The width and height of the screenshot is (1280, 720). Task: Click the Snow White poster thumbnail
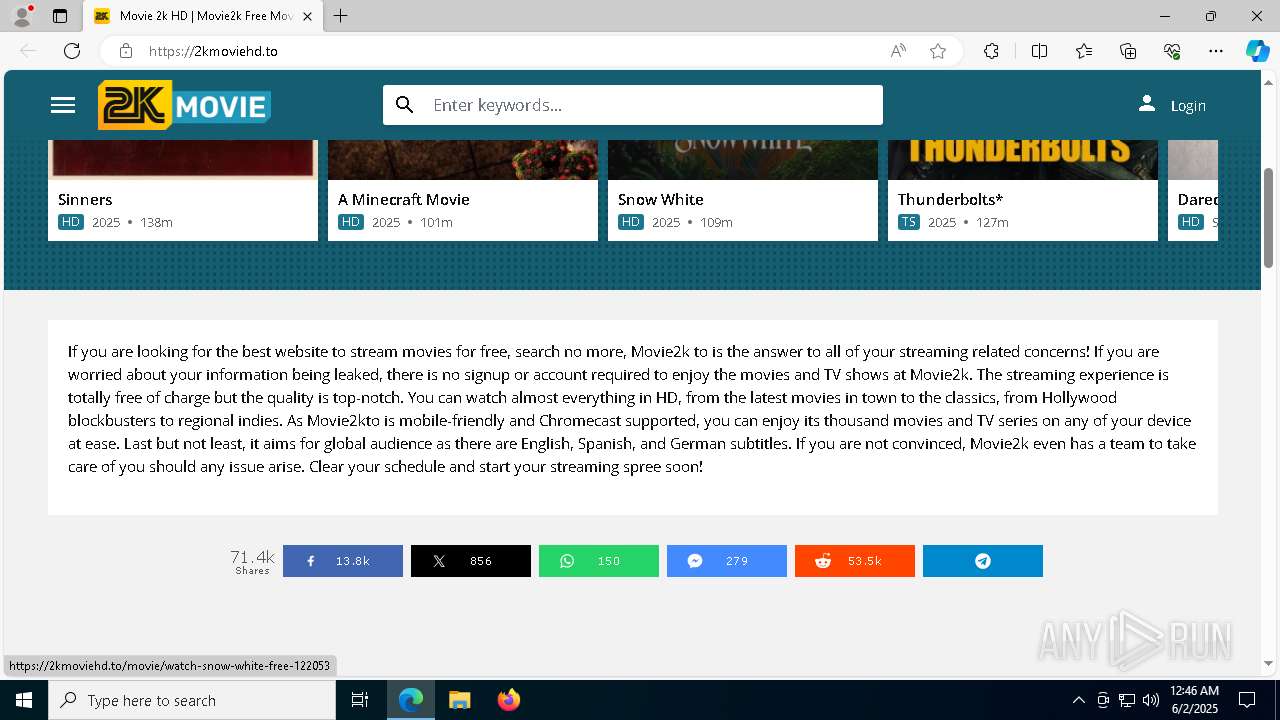[743, 160]
